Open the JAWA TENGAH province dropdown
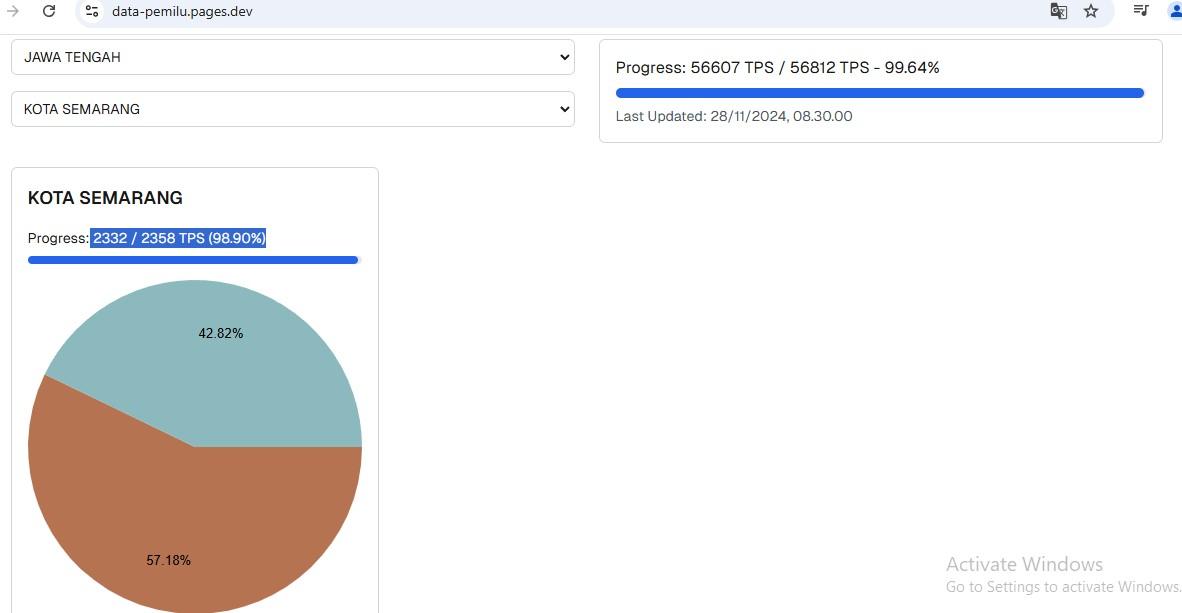 click(292, 57)
